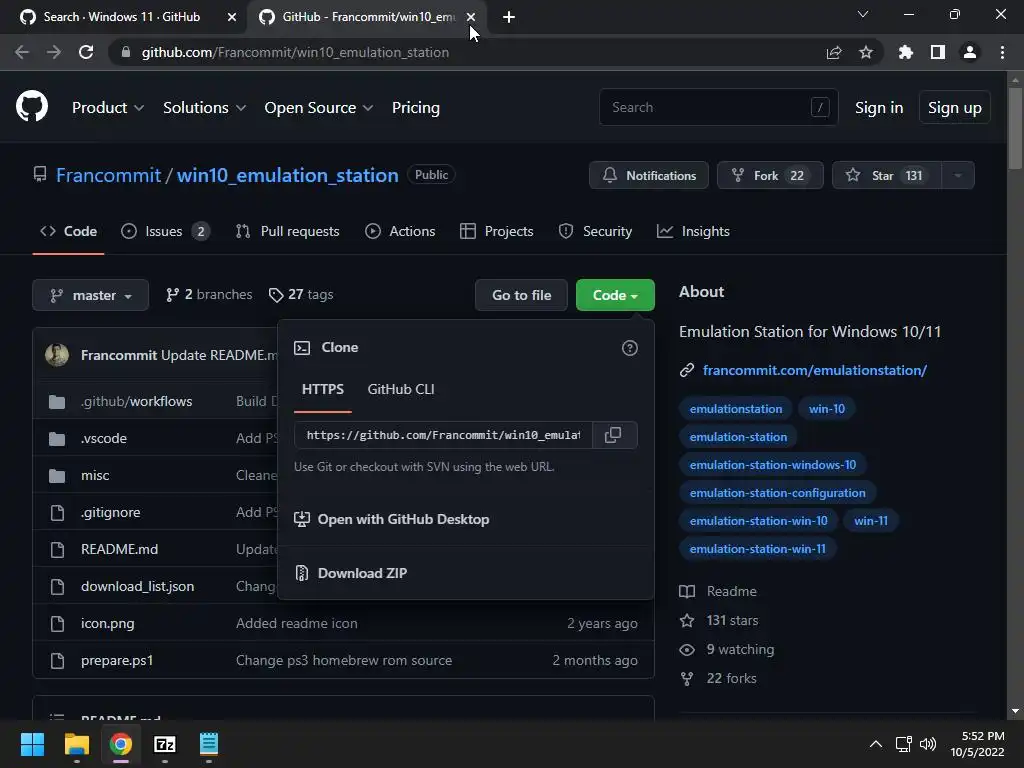This screenshot has height=768, width=1024.
Task: Open Chrome side panel icon
Action: [x=938, y=52]
